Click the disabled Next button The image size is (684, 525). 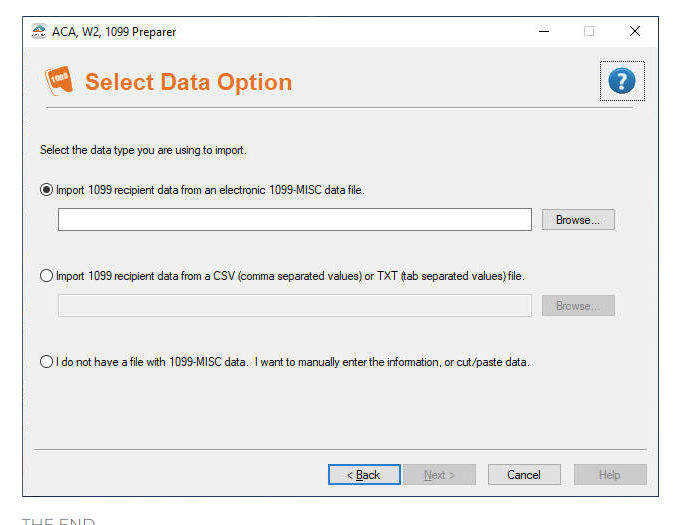pos(439,475)
